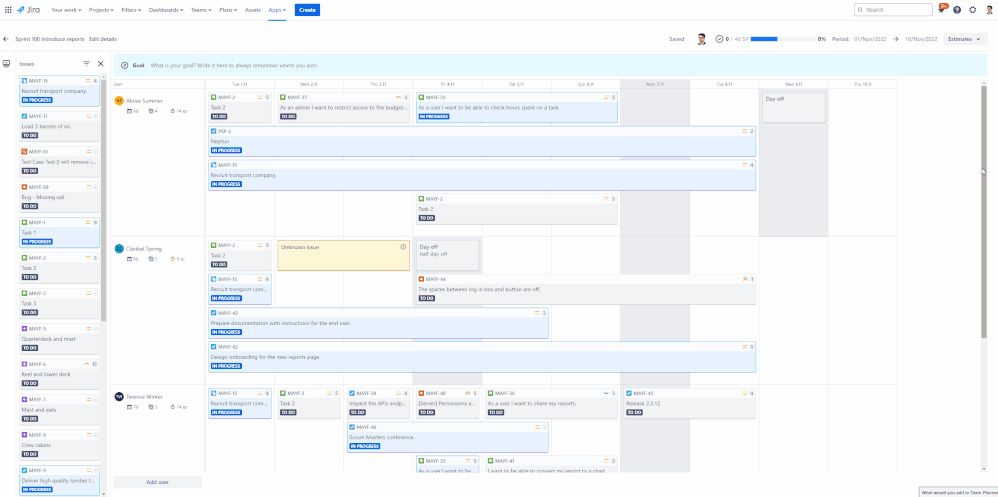Click the sprint owner avatar next to Saved
998x497 pixels.
[701, 39]
